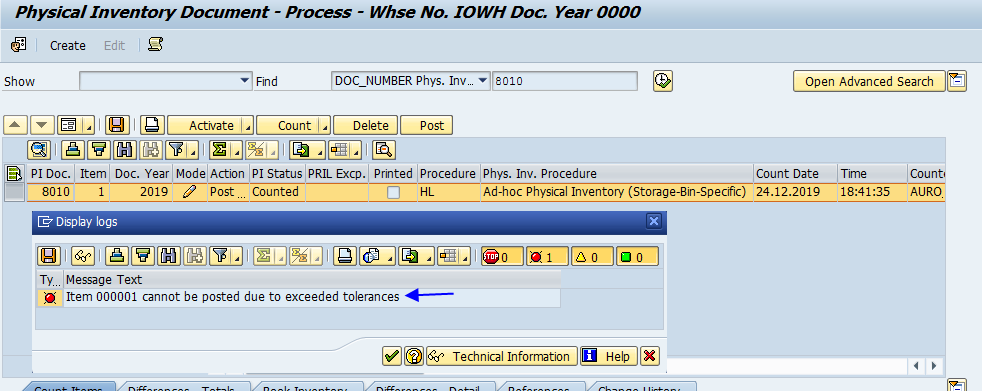Click binoculars Find icon in Display logs toolbar

167,256
